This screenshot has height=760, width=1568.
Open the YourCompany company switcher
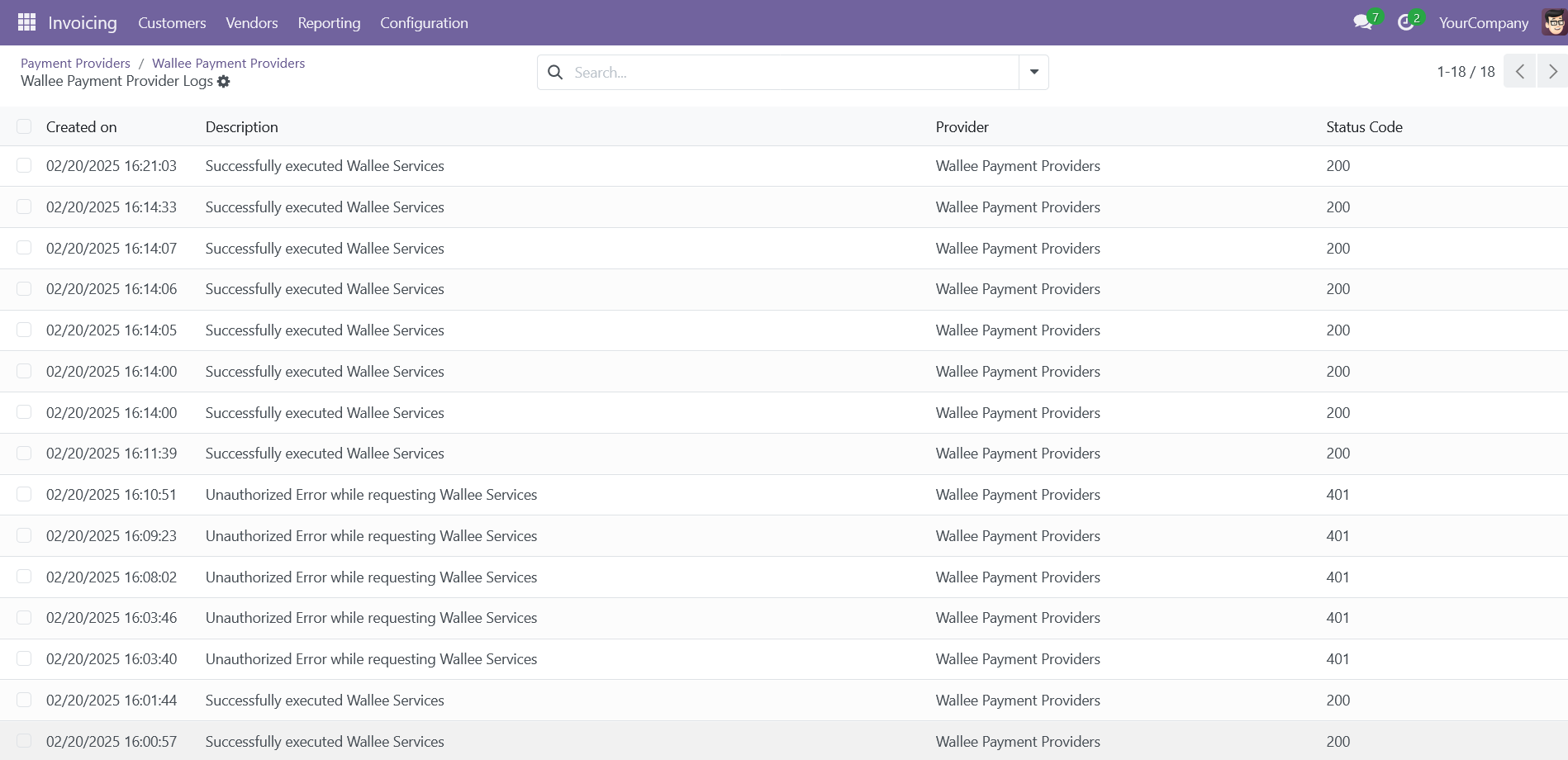[1483, 23]
